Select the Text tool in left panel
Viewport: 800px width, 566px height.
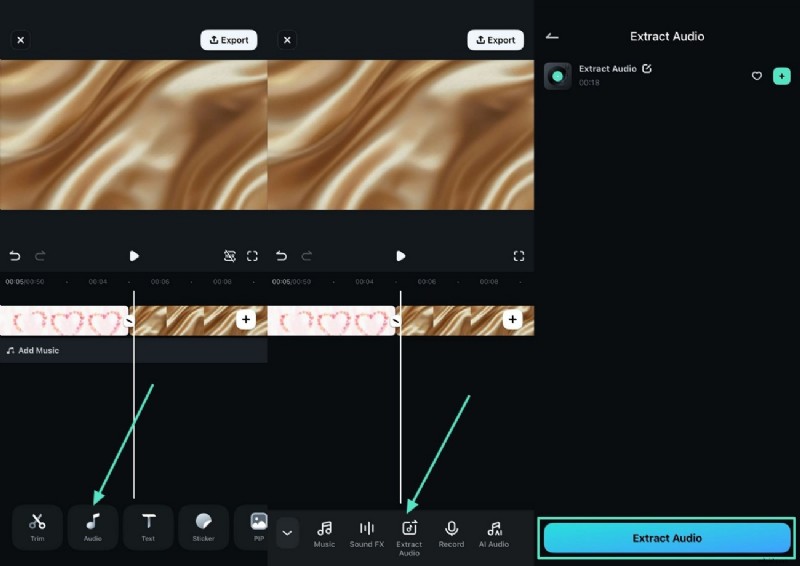click(x=148, y=527)
